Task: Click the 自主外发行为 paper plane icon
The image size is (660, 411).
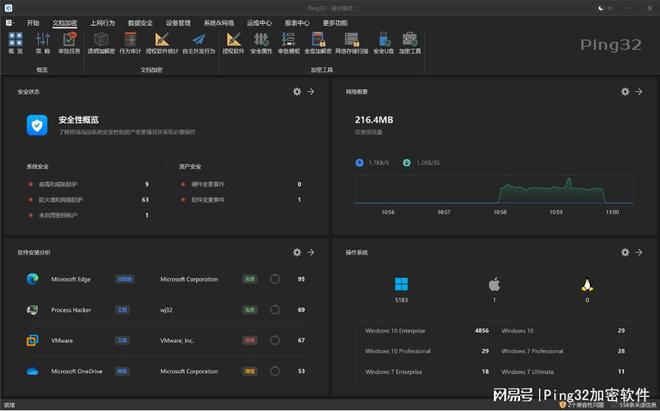Action: tap(197, 41)
